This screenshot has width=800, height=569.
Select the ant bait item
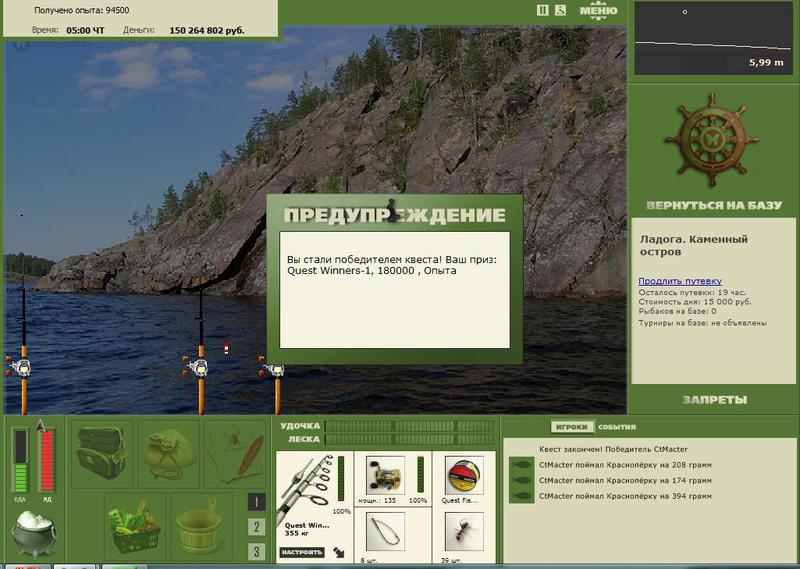tap(464, 532)
